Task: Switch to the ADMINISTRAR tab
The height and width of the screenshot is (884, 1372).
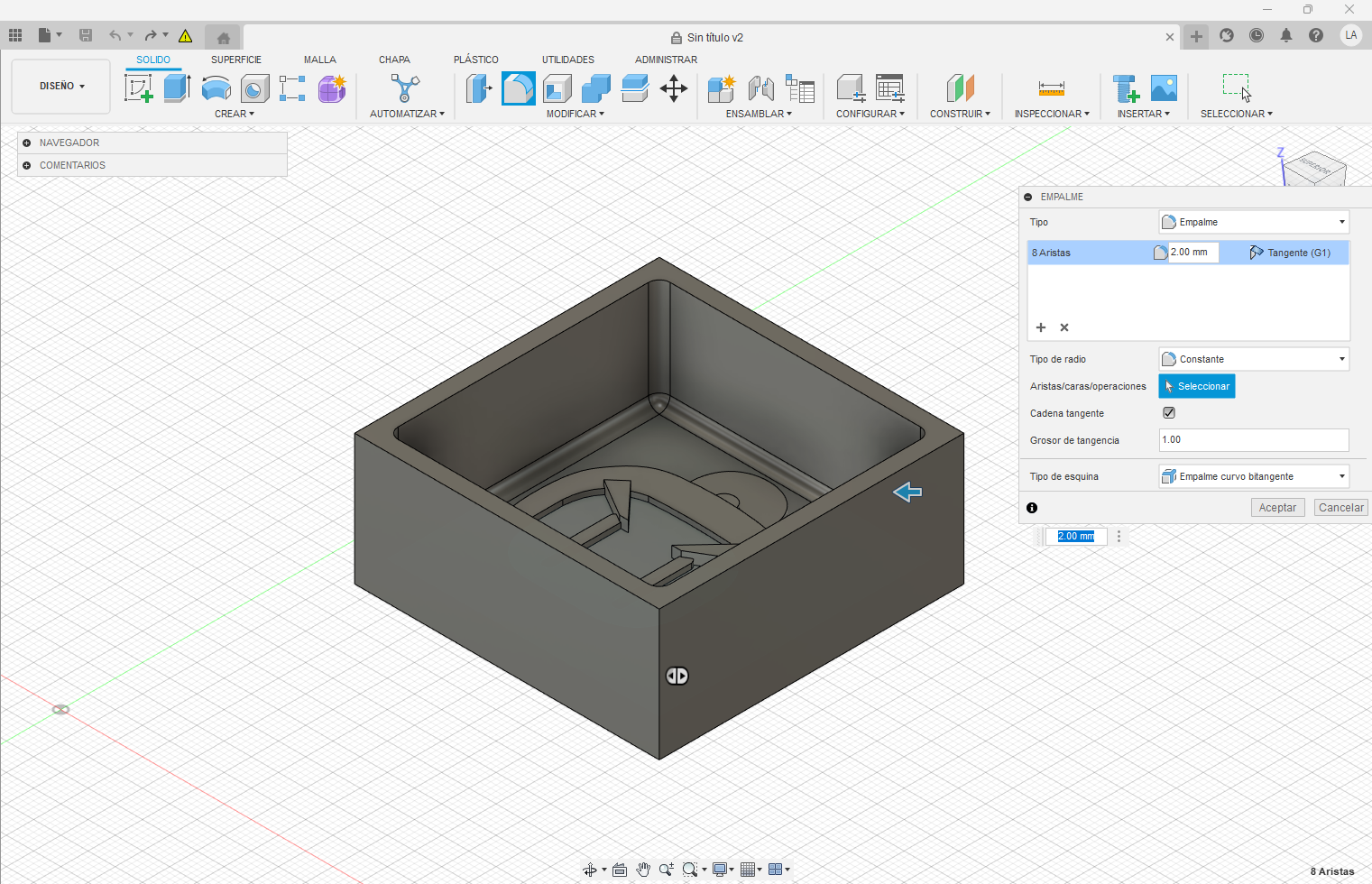Action: [x=666, y=60]
